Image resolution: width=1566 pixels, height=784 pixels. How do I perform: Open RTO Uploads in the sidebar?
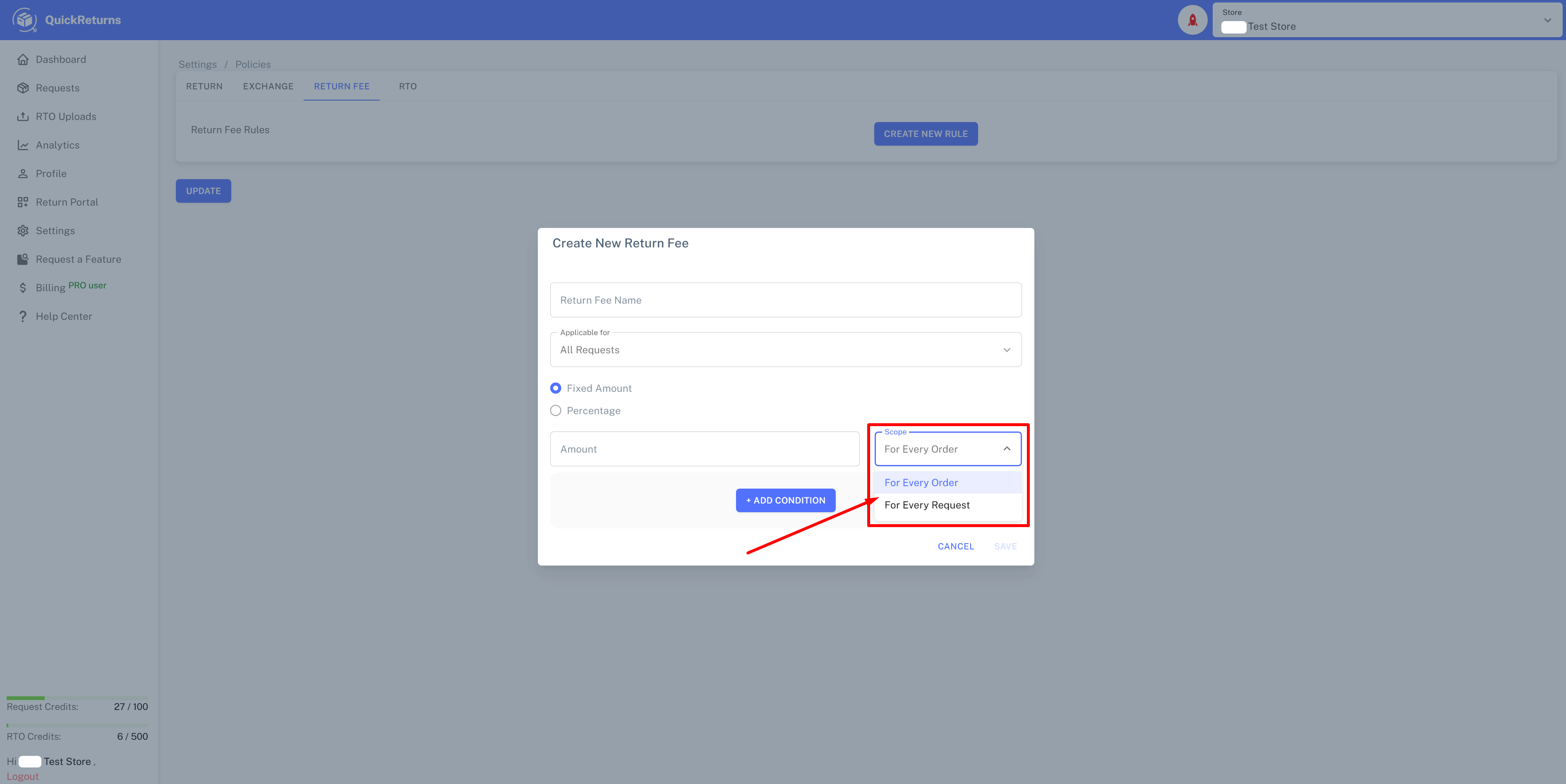click(x=66, y=117)
